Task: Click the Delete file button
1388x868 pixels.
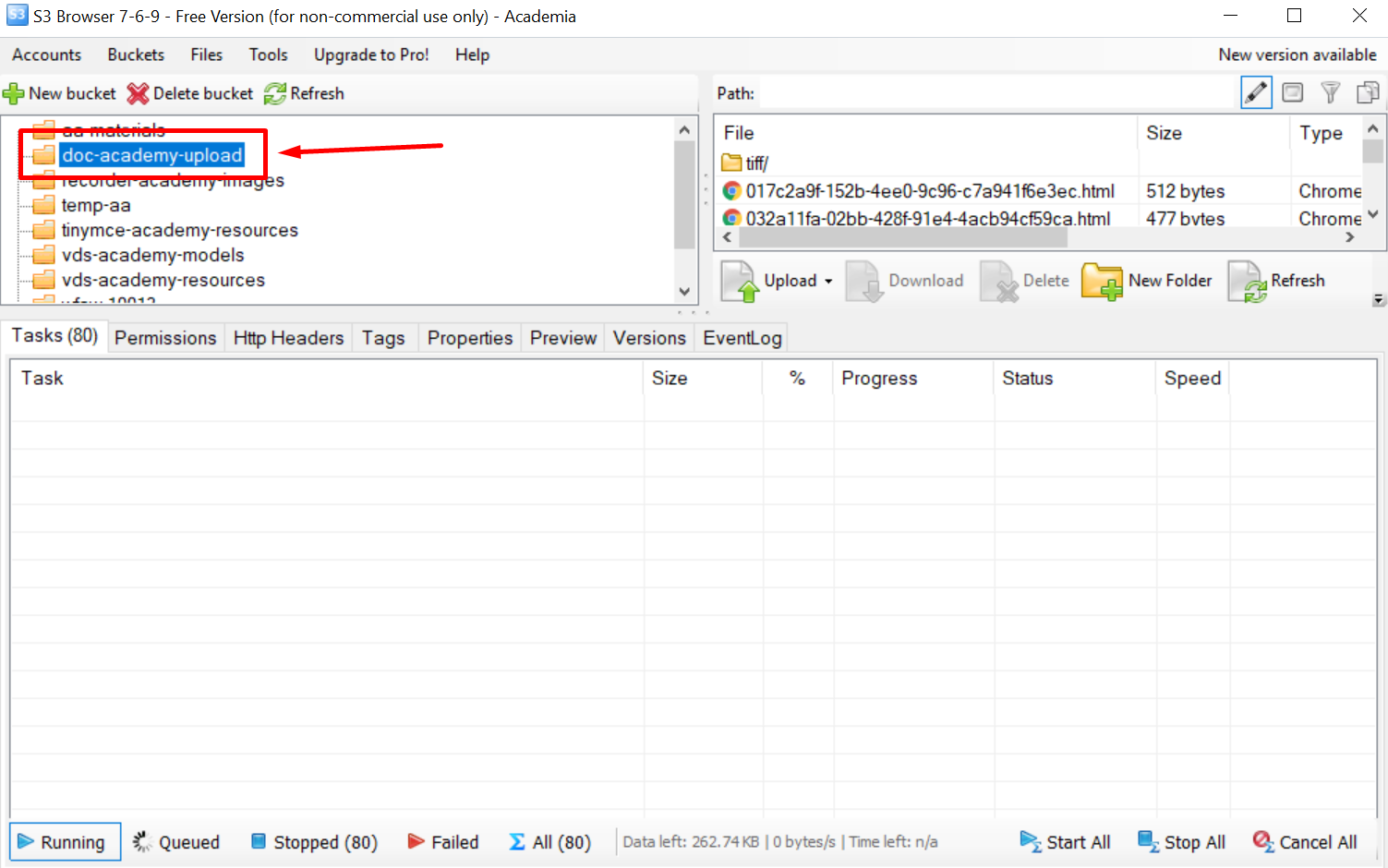Action: point(1025,281)
